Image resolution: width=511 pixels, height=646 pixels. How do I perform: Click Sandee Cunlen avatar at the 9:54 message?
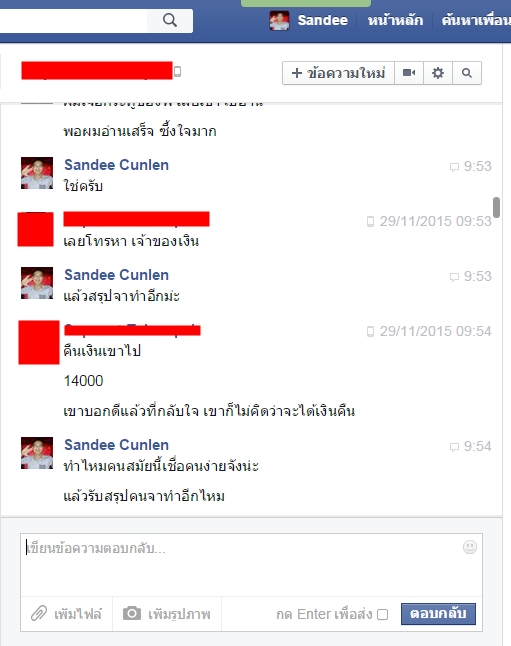coord(37,453)
